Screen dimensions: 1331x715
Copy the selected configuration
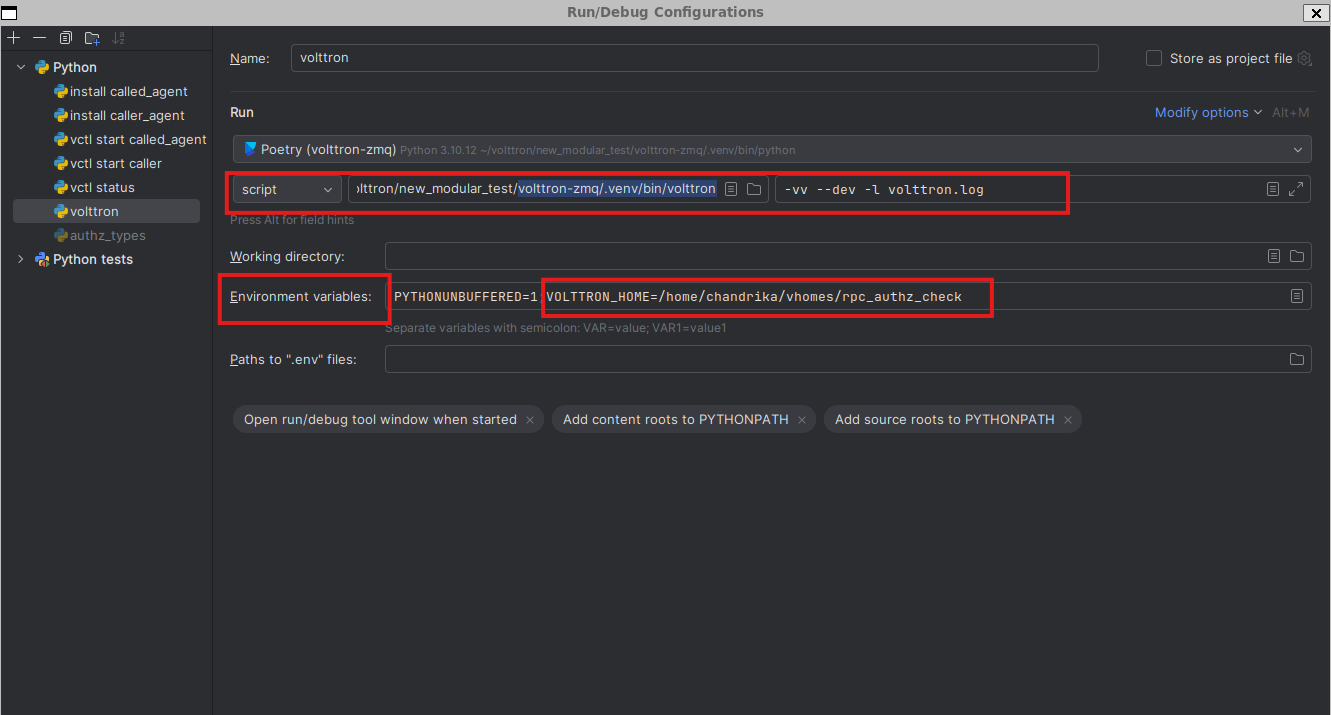point(66,38)
